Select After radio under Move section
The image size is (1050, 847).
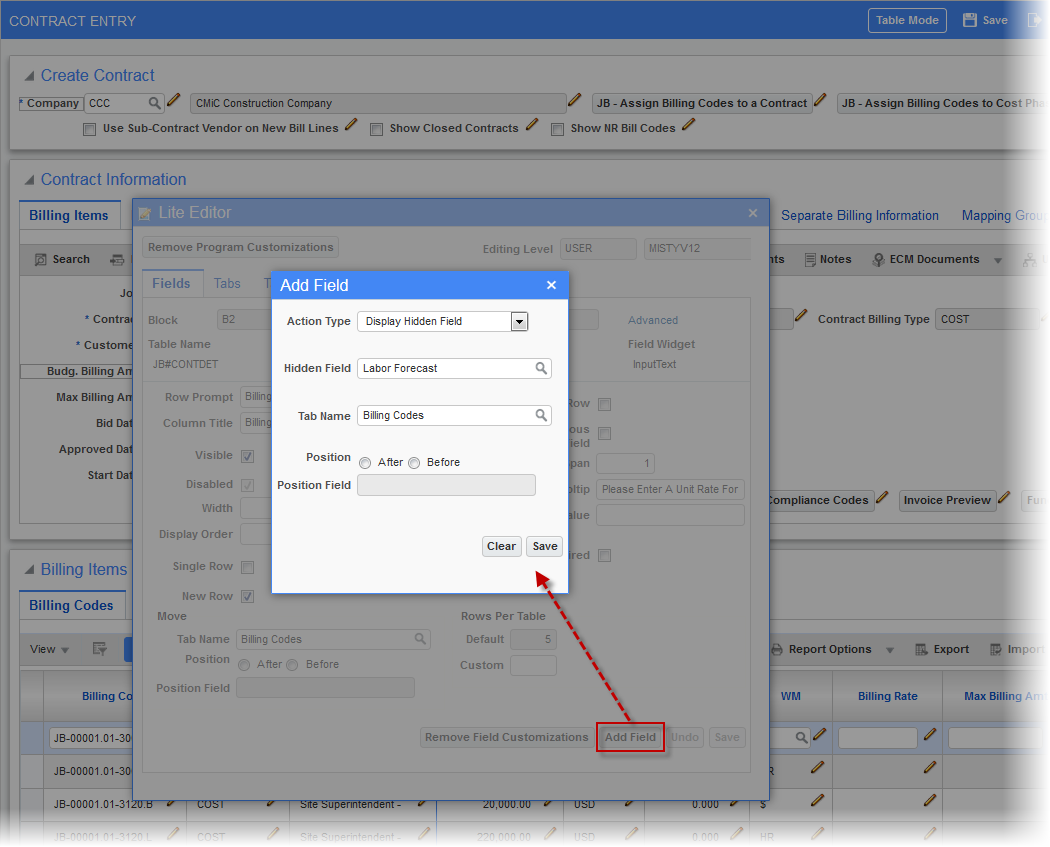pyautogui.click(x=244, y=665)
